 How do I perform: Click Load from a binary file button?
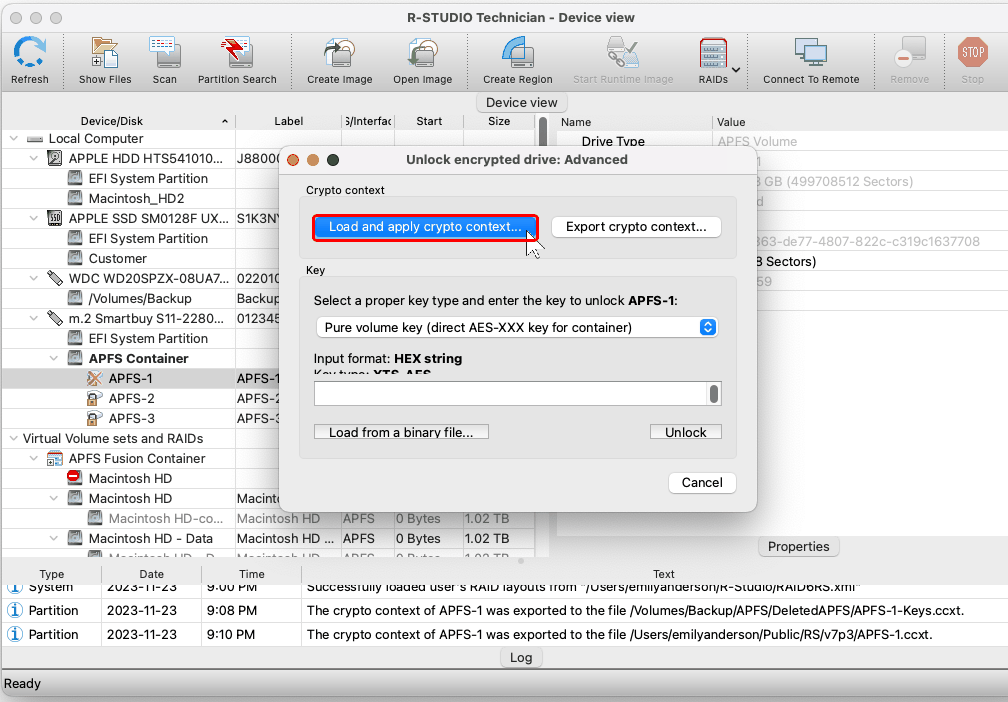(x=401, y=432)
